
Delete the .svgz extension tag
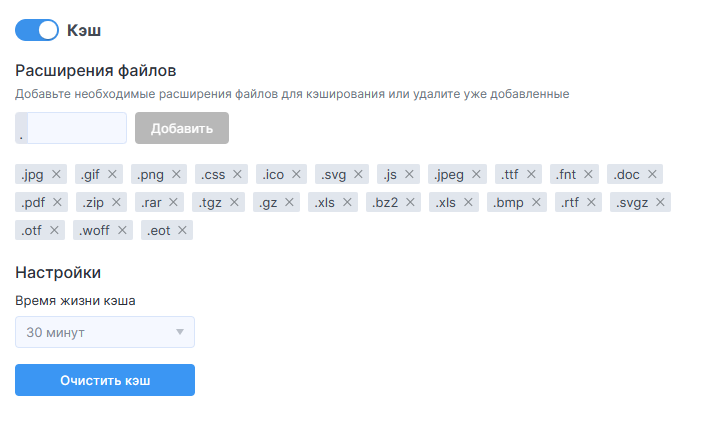[x=659, y=202]
